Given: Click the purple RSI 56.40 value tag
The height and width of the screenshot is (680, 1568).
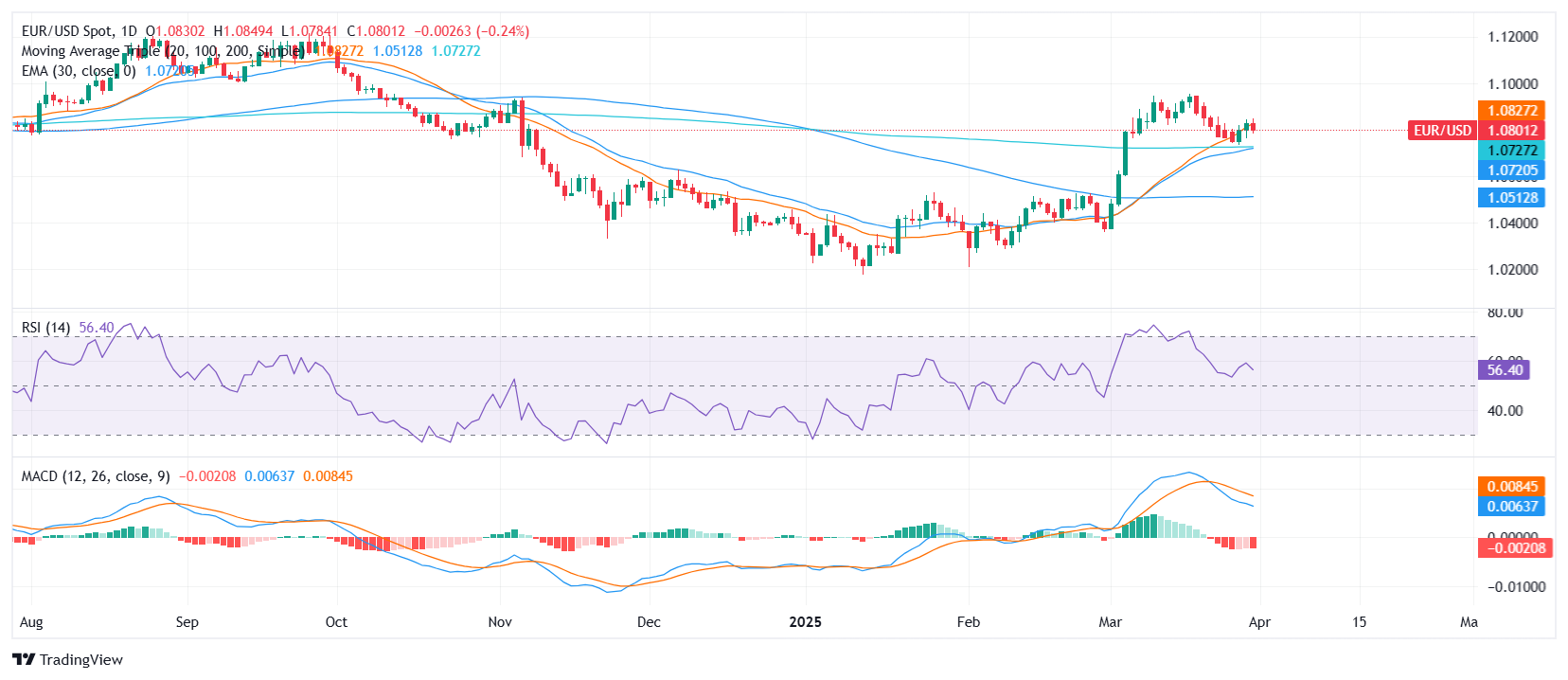Looking at the screenshot, I should pyautogui.click(x=1504, y=370).
